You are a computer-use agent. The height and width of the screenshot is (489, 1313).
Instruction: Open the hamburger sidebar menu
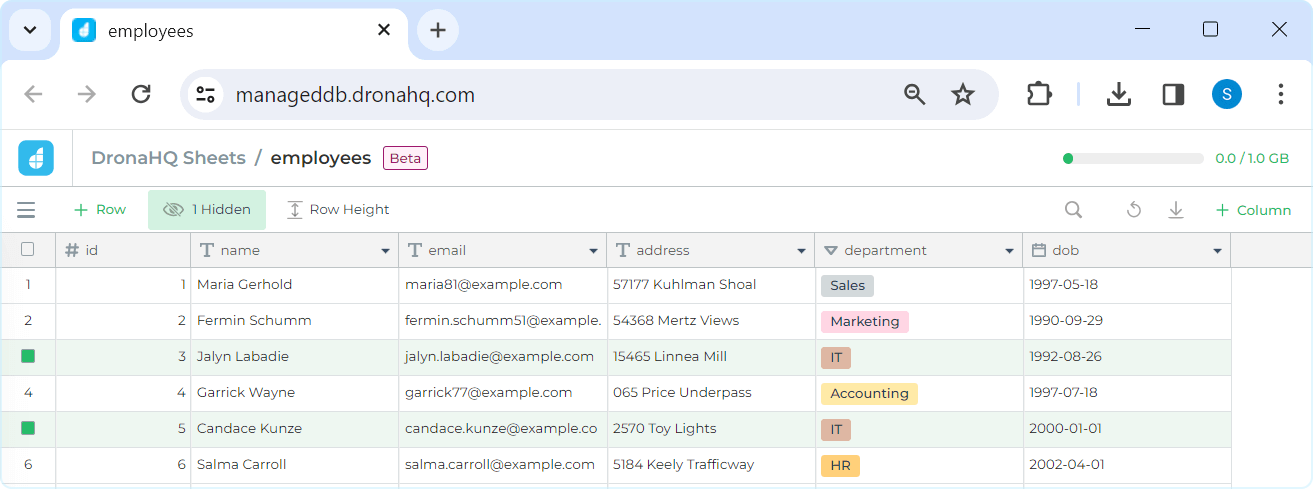coord(26,210)
